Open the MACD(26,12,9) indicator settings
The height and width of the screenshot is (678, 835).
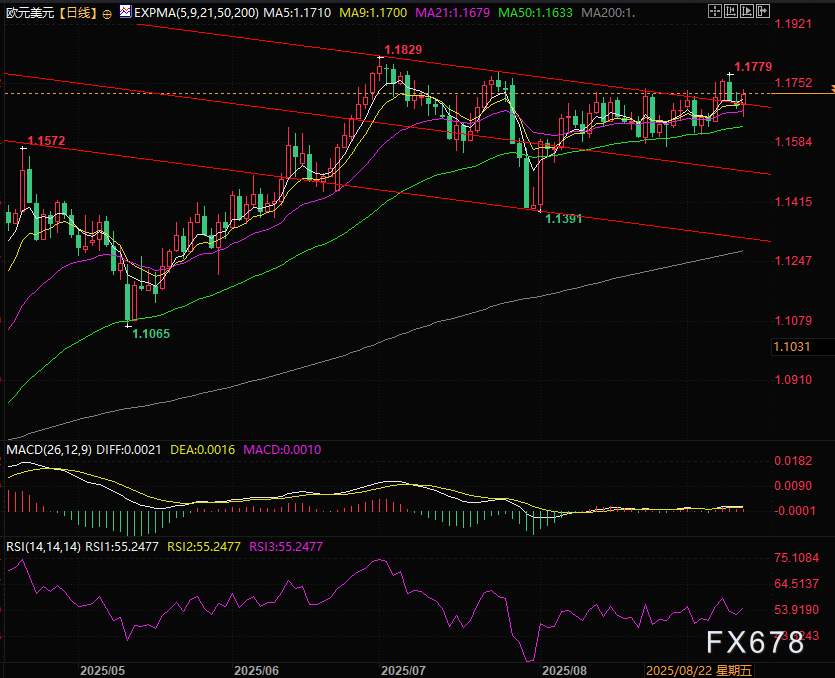[x=49, y=450]
